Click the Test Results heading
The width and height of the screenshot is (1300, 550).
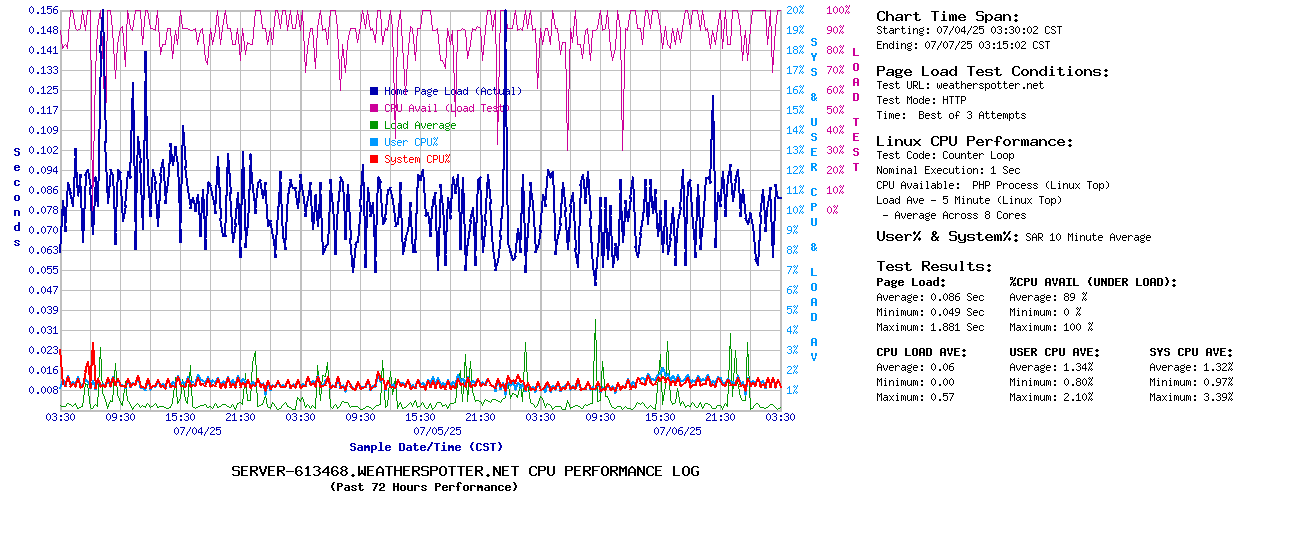[x=934, y=266]
